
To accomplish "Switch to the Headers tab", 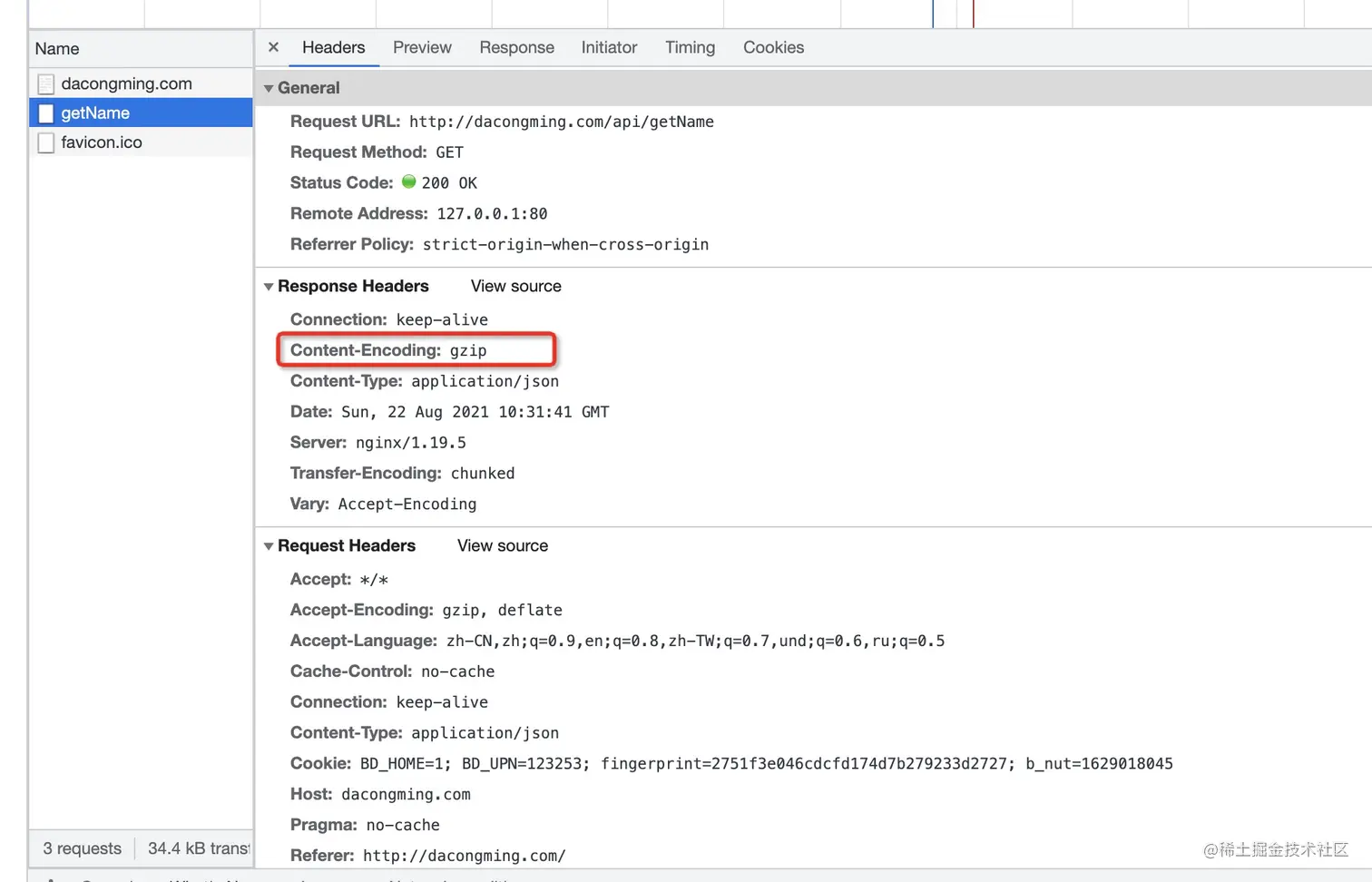I will pos(334,47).
